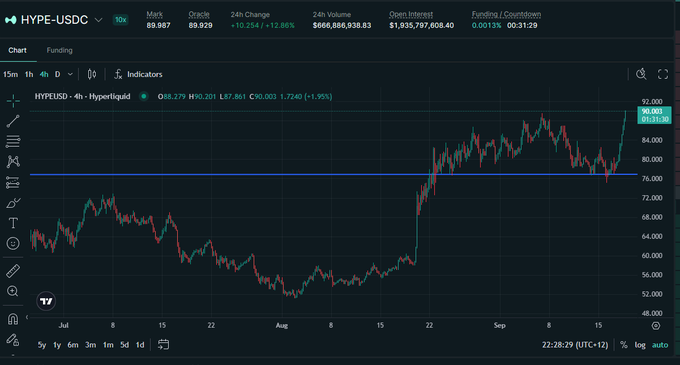Expand the HYPE-USDC pair selector

(x=98, y=20)
